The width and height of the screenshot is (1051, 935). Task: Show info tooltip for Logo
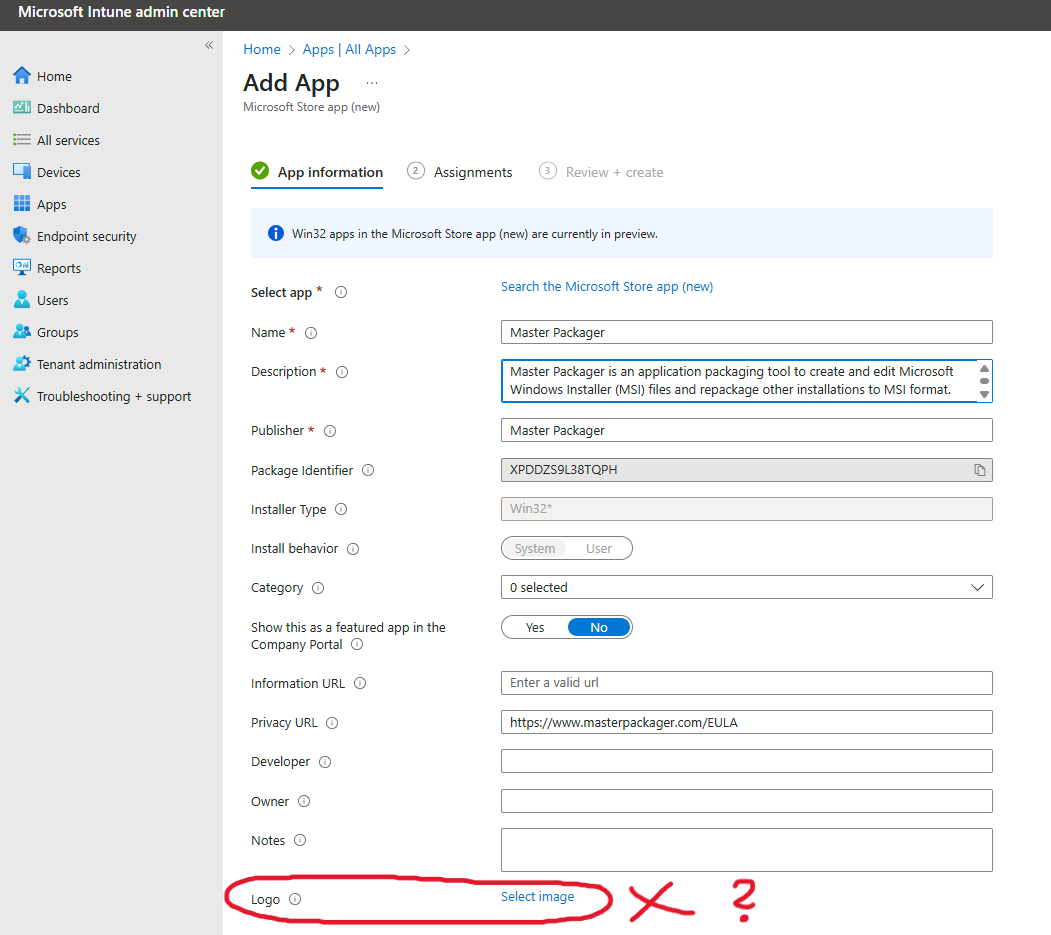pos(295,899)
